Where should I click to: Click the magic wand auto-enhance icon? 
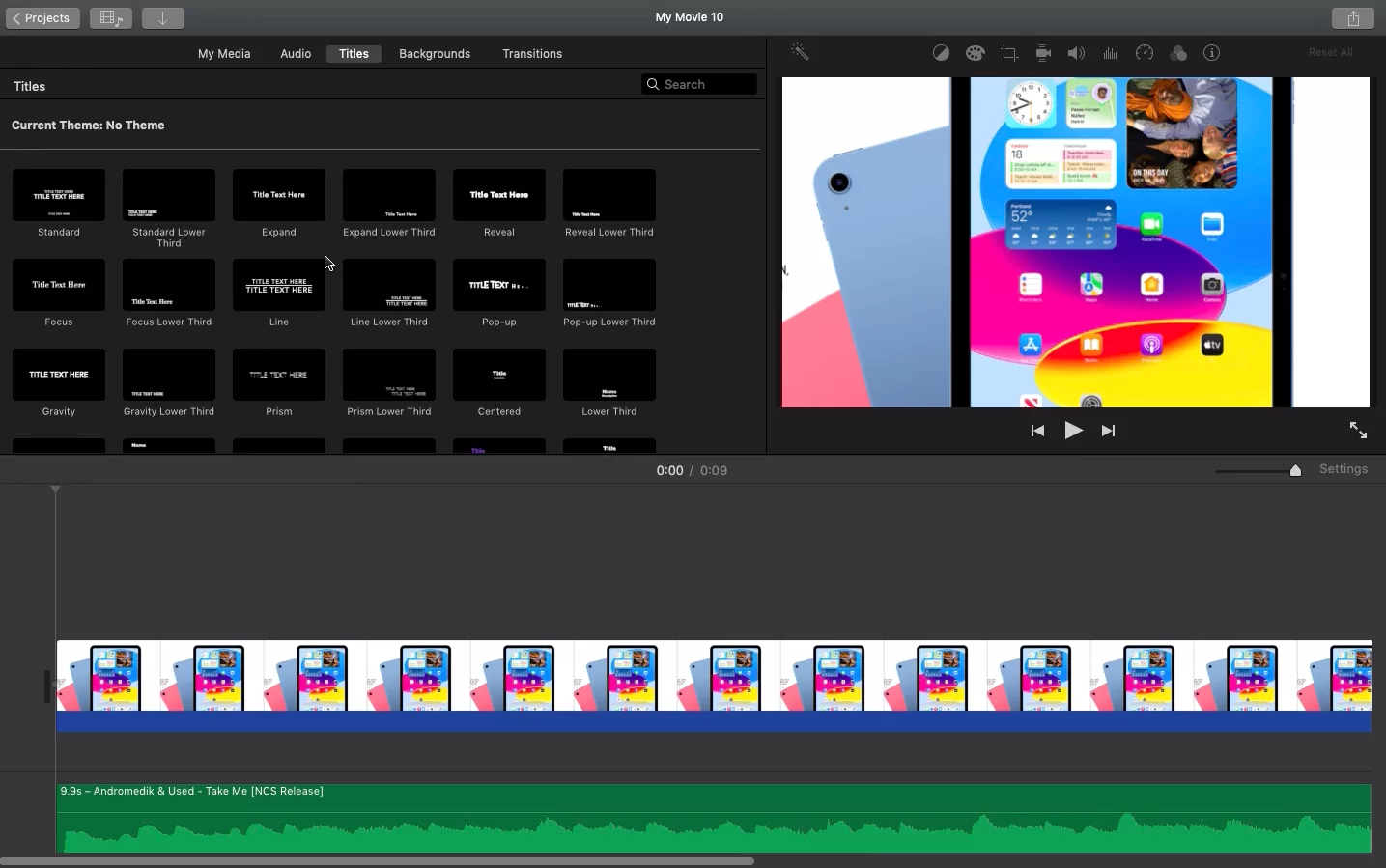[800, 53]
